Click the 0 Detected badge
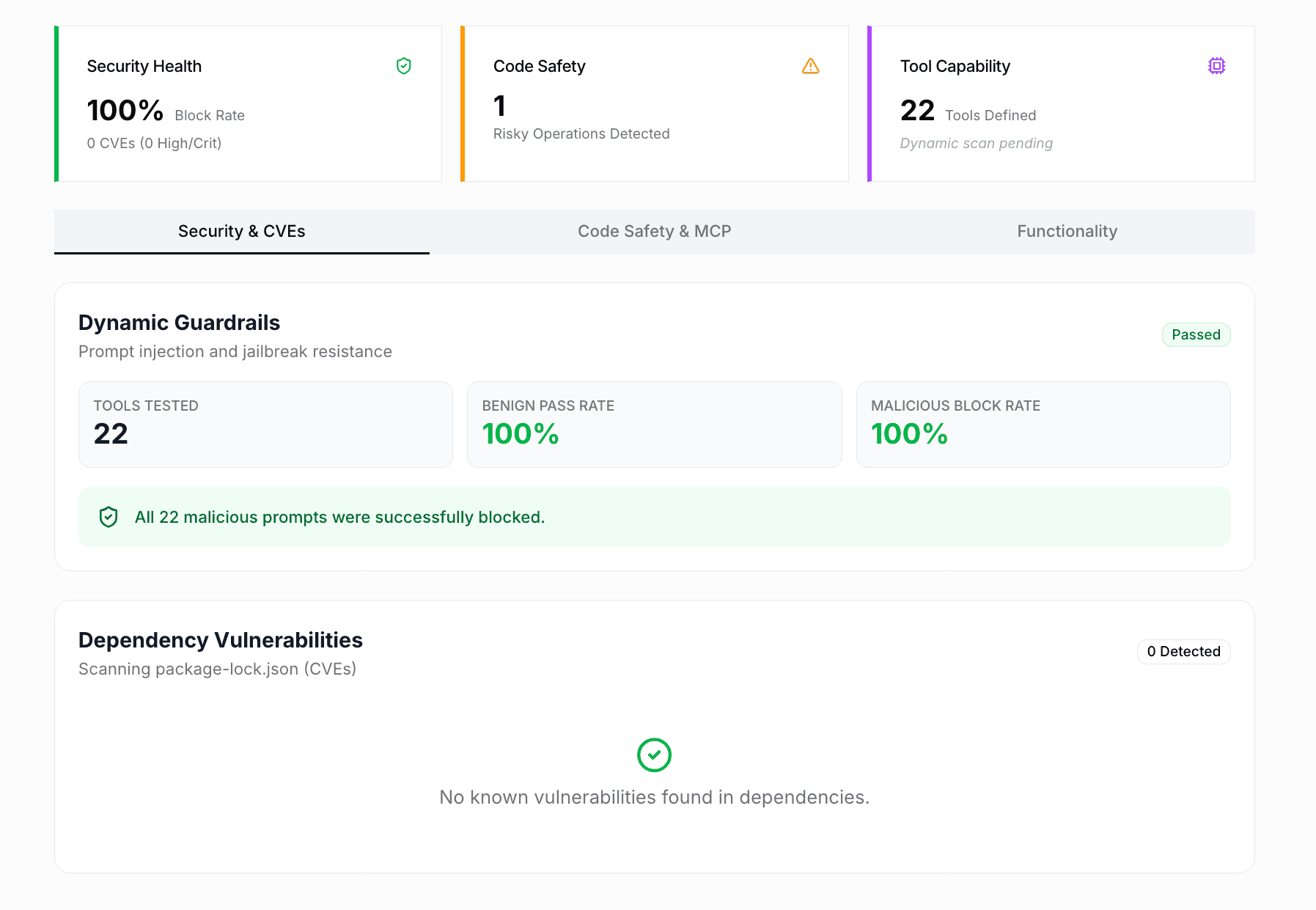 (x=1183, y=652)
